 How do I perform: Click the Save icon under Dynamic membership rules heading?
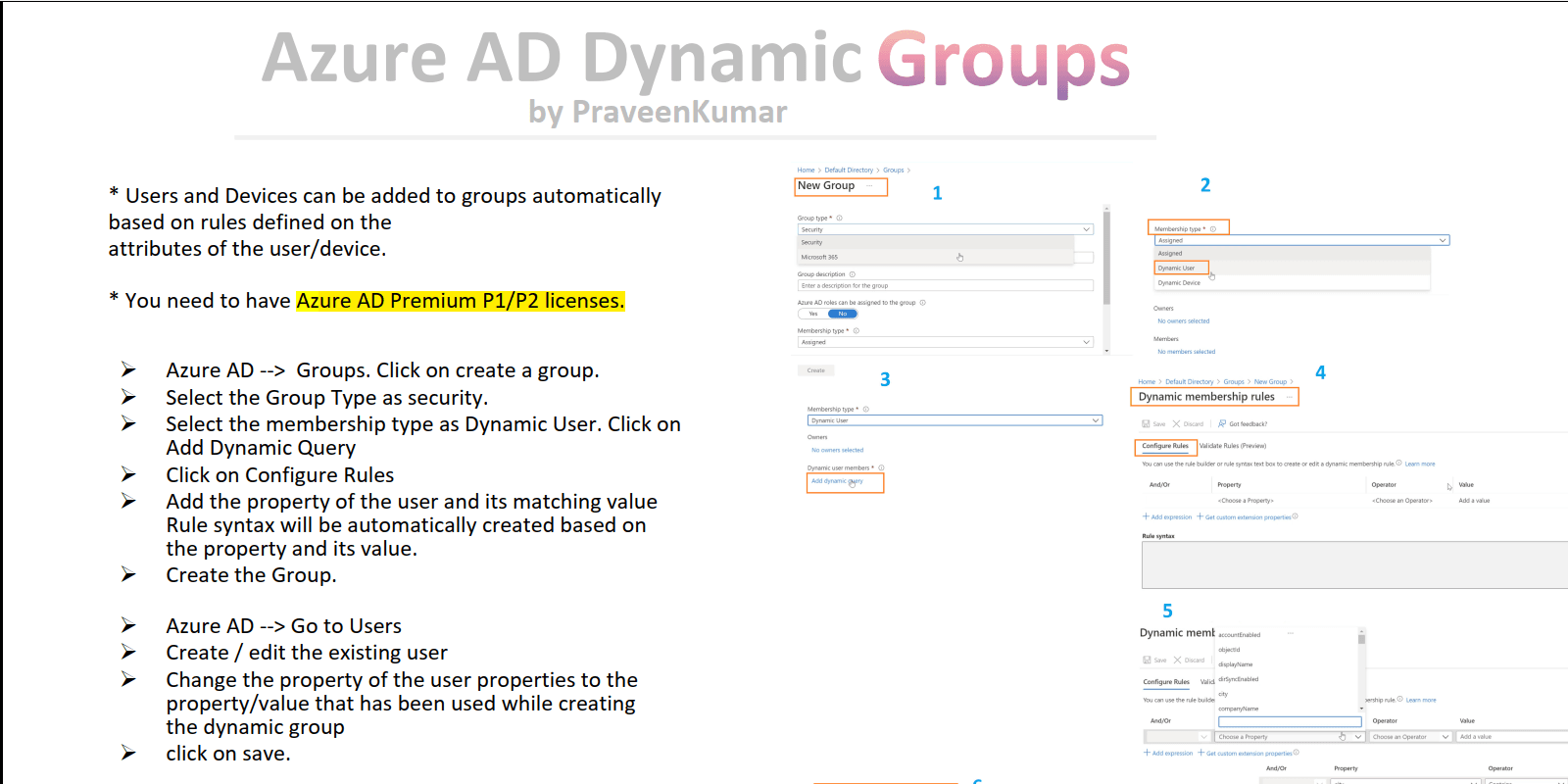pos(1146,424)
